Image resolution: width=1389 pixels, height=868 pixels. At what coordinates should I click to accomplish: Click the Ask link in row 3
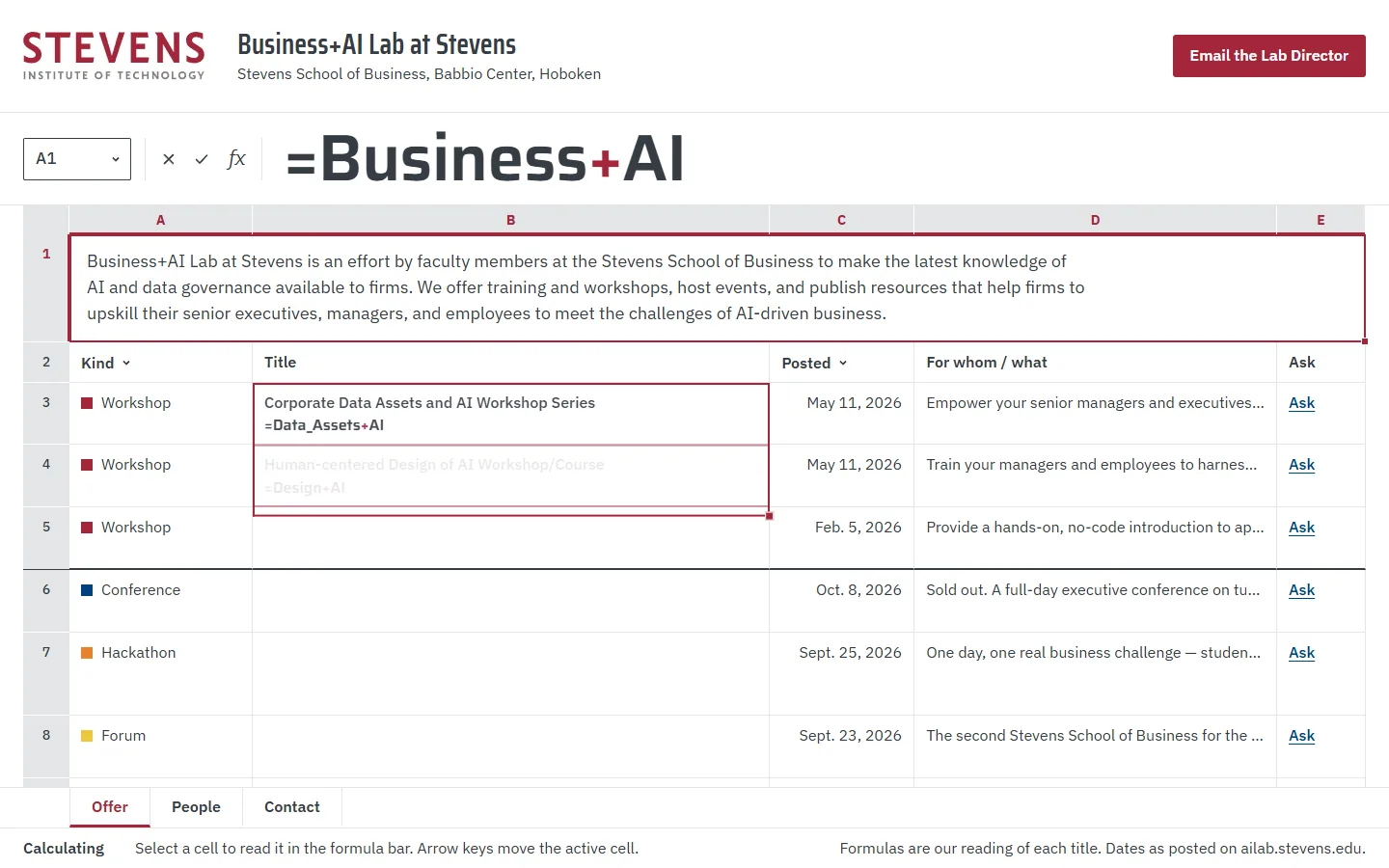1302,403
